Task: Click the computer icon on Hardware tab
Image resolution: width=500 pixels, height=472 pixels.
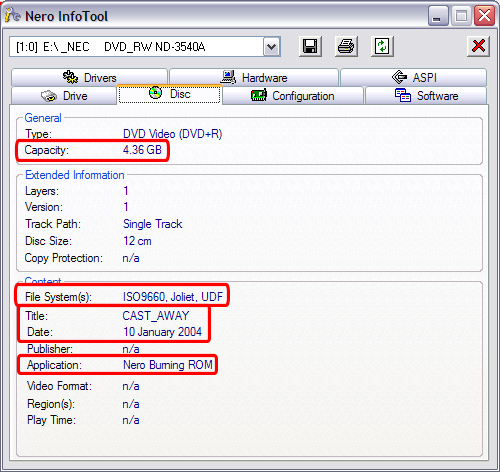Action: (228, 77)
